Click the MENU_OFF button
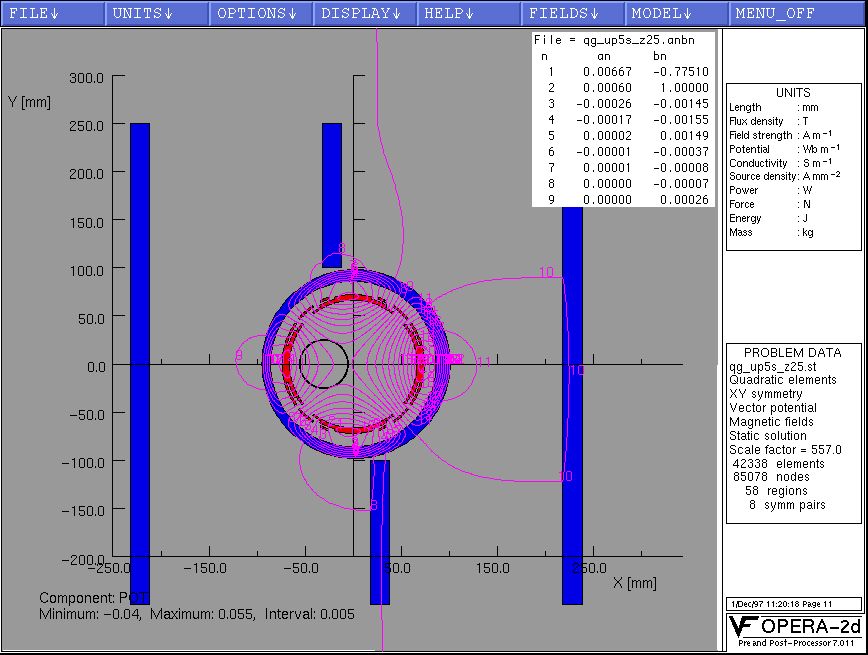 coord(798,14)
